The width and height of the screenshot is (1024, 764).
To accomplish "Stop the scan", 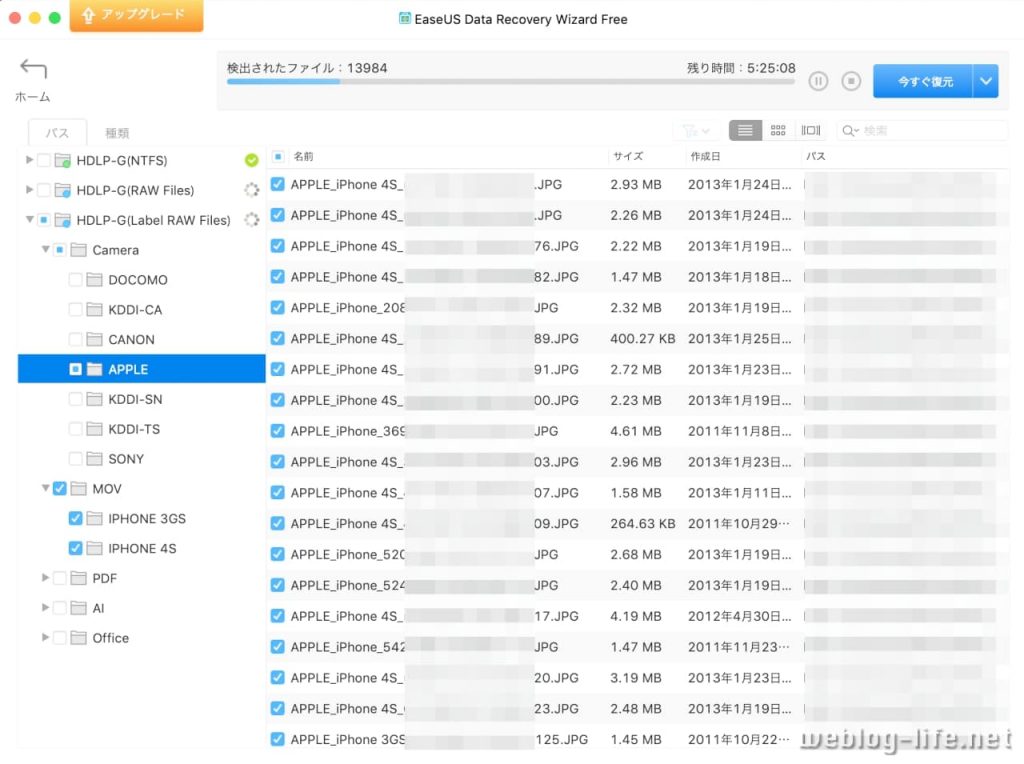I will point(850,81).
